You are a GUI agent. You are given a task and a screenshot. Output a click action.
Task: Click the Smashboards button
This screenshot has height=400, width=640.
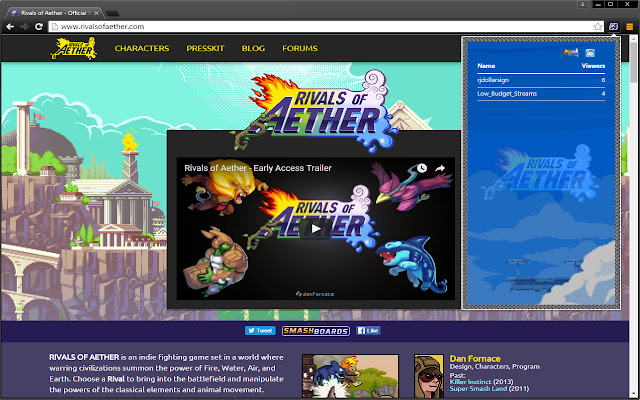click(316, 331)
